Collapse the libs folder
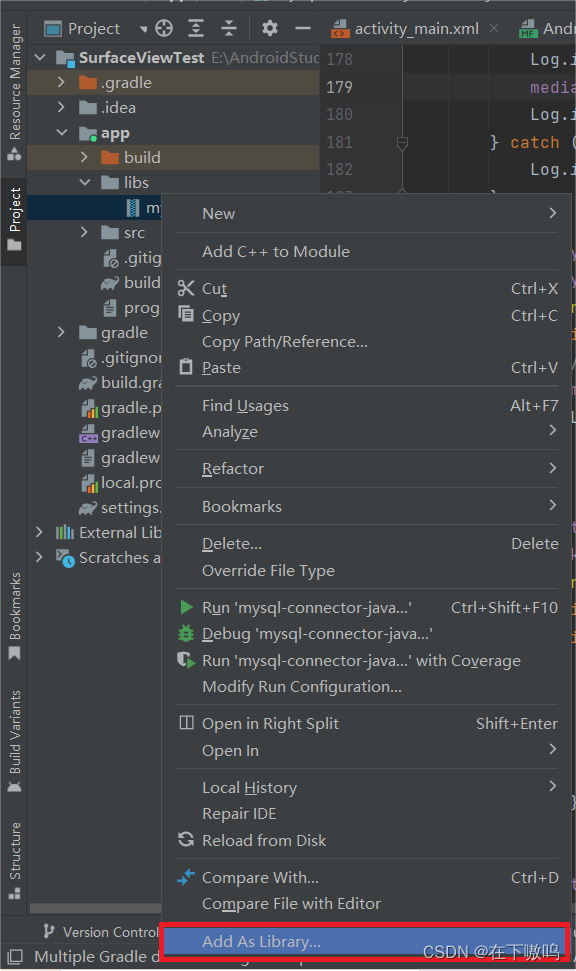 [x=85, y=182]
